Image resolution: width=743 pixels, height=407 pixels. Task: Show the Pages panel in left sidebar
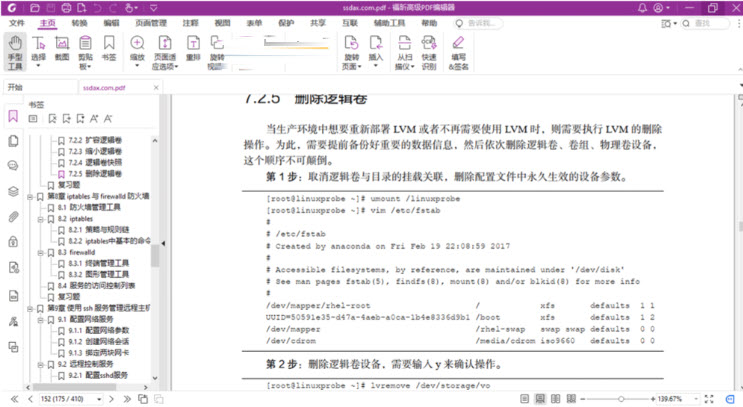[x=13, y=141]
